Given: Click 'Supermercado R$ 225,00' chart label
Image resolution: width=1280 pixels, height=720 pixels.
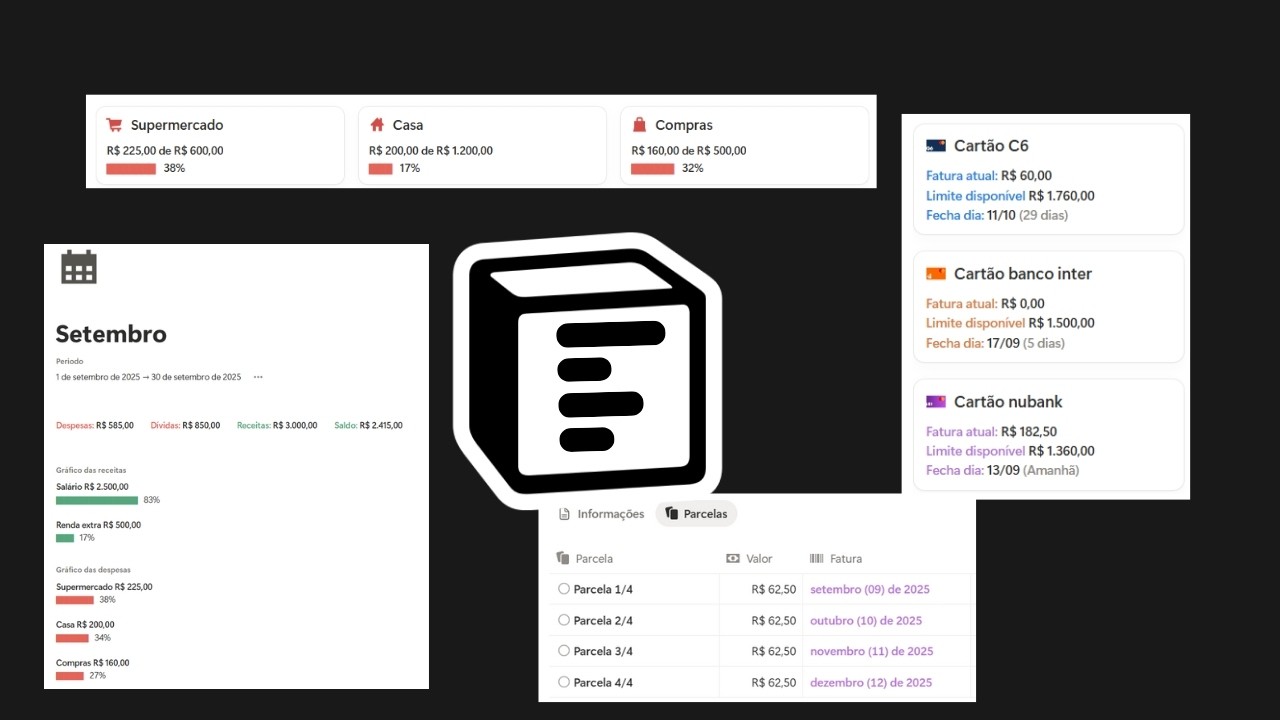Looking at the screenshot, I should pos(104,587).
